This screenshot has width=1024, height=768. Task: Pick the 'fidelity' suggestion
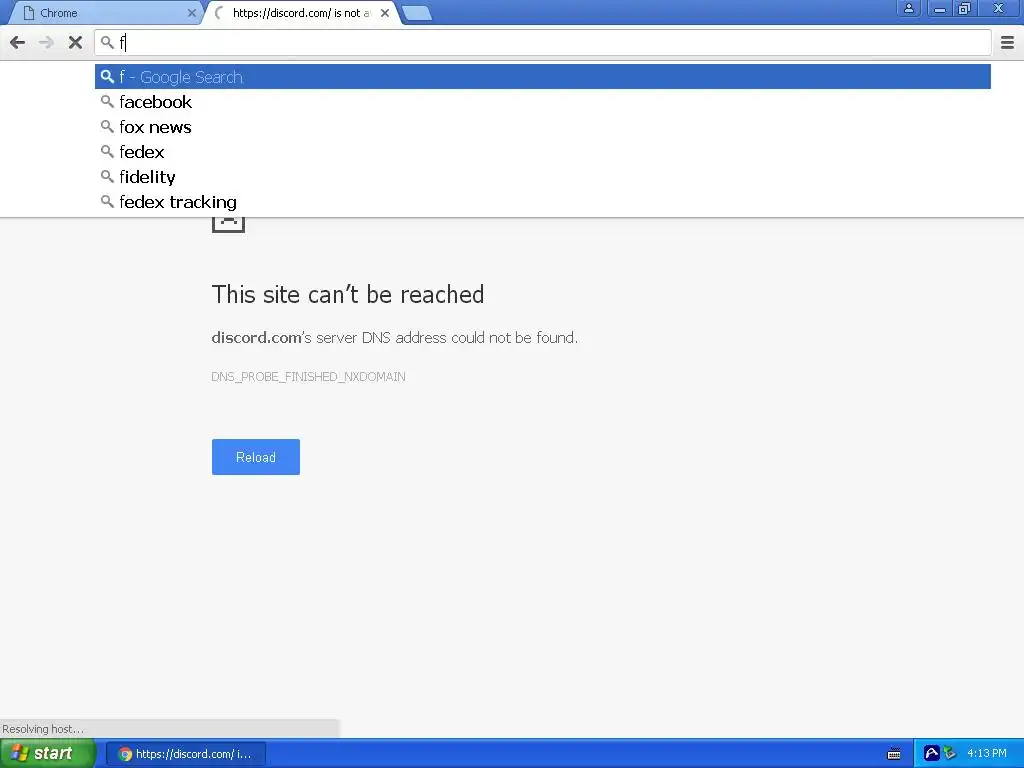pyautogui.click(x=543, y=177)
